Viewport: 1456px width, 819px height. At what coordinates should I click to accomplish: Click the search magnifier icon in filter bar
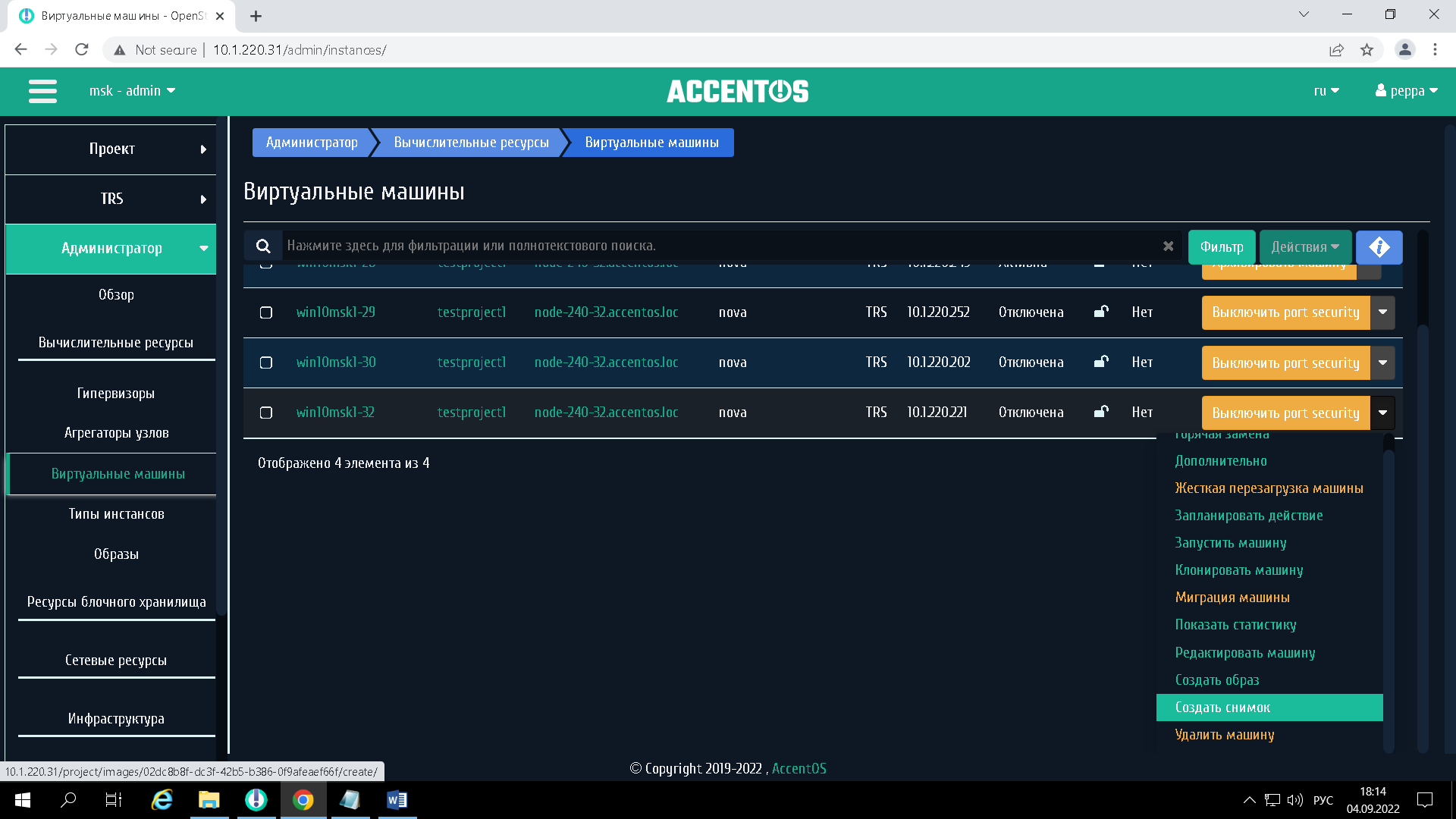click(x=263, y=246)
